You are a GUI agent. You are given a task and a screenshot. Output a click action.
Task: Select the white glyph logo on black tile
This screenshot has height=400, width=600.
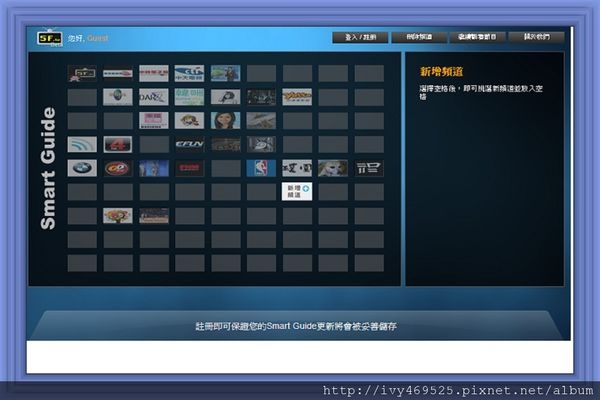pyautogui.click(x=369, y=168)
